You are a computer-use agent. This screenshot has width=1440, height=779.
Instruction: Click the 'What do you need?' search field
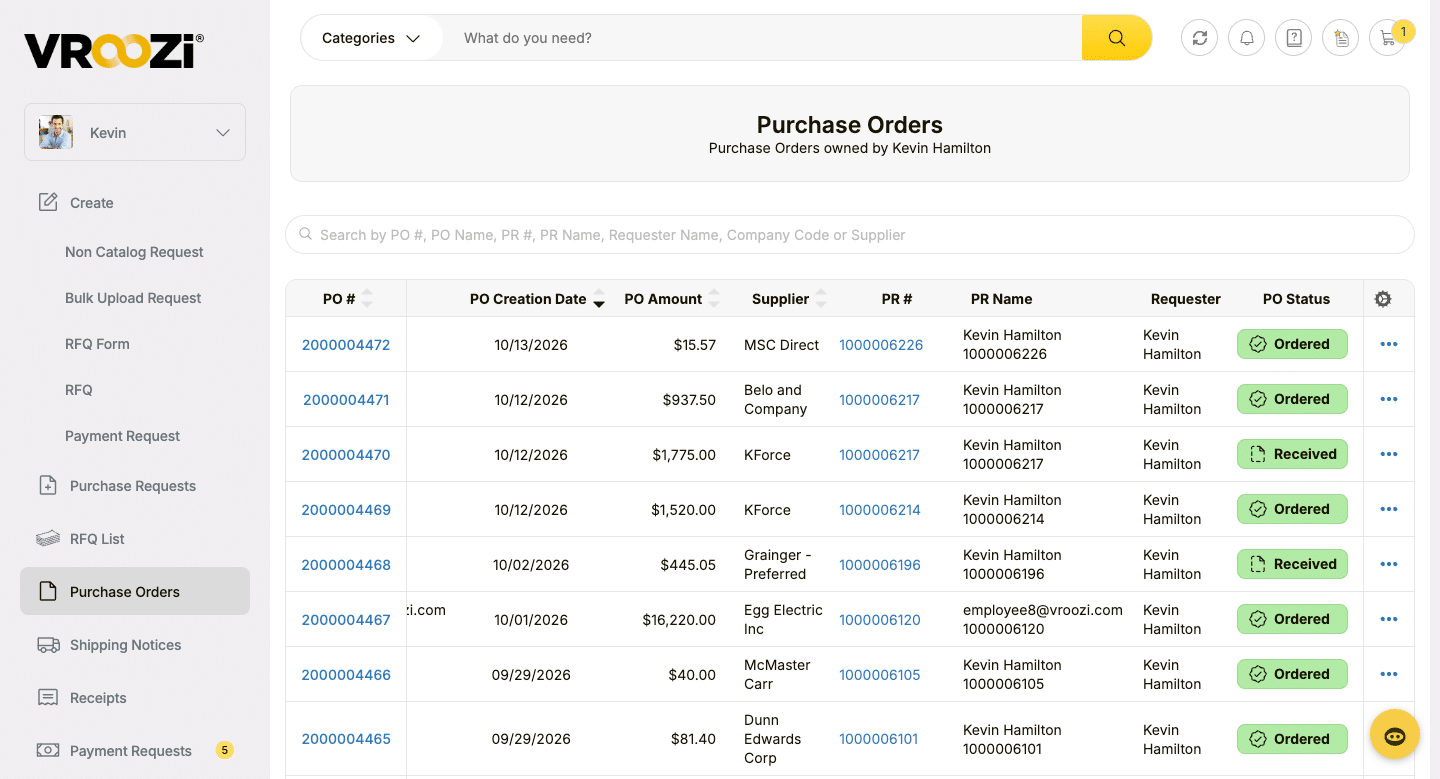762,38
